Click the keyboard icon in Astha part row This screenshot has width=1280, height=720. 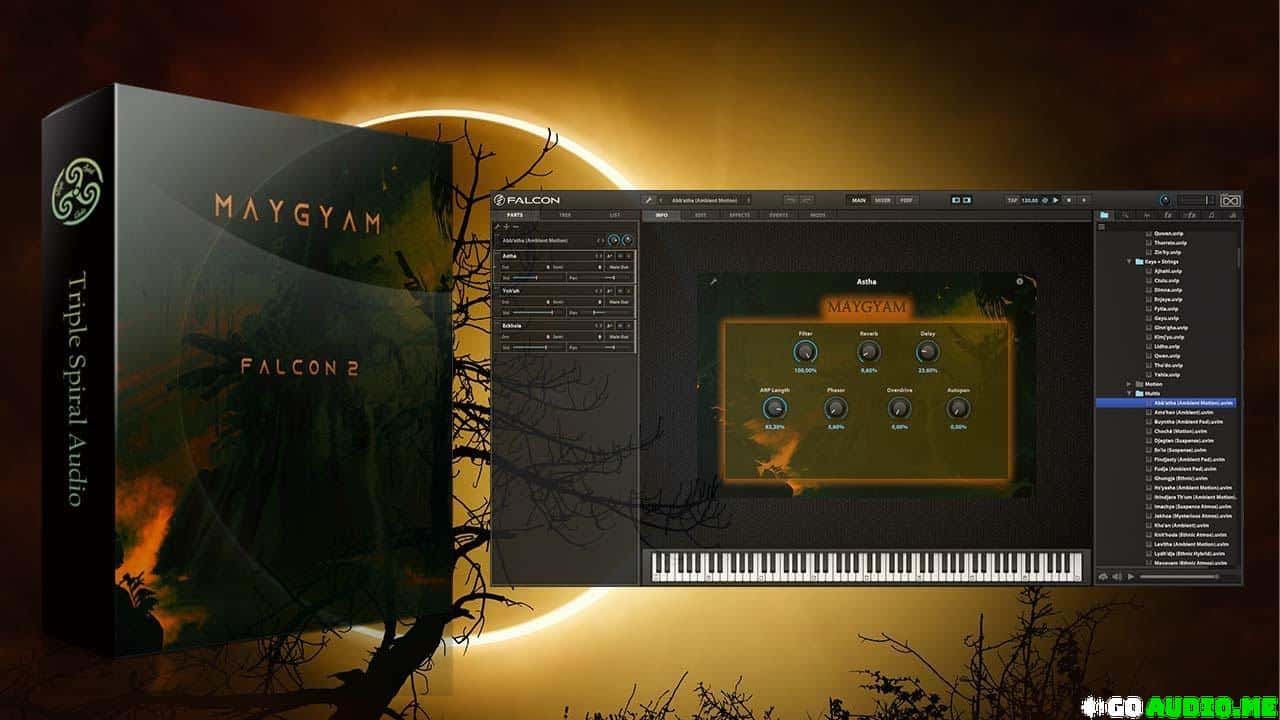(x=609, y=256)
